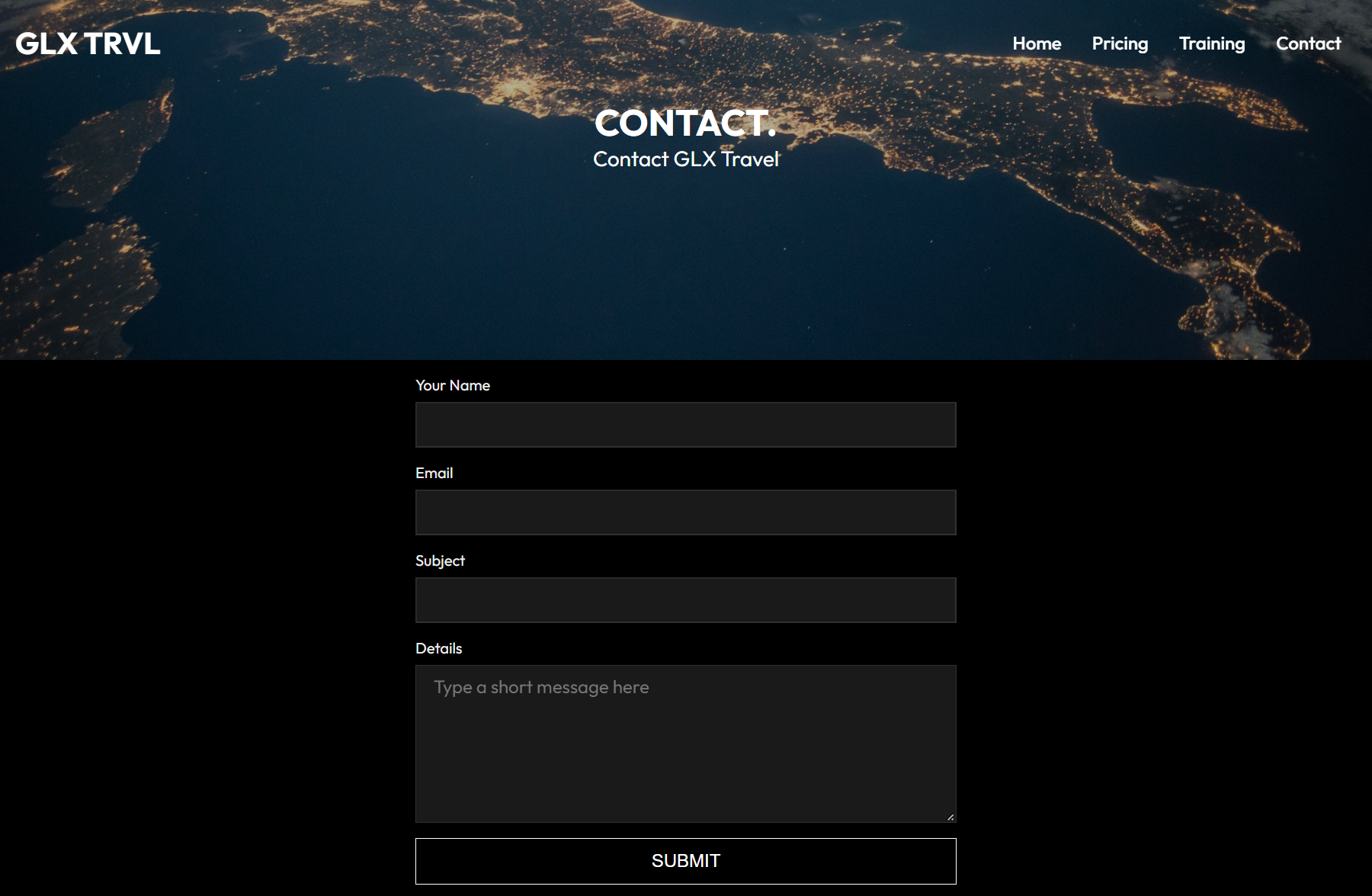Select the Subject text field
1372x896 pixels.
[686, 600]
